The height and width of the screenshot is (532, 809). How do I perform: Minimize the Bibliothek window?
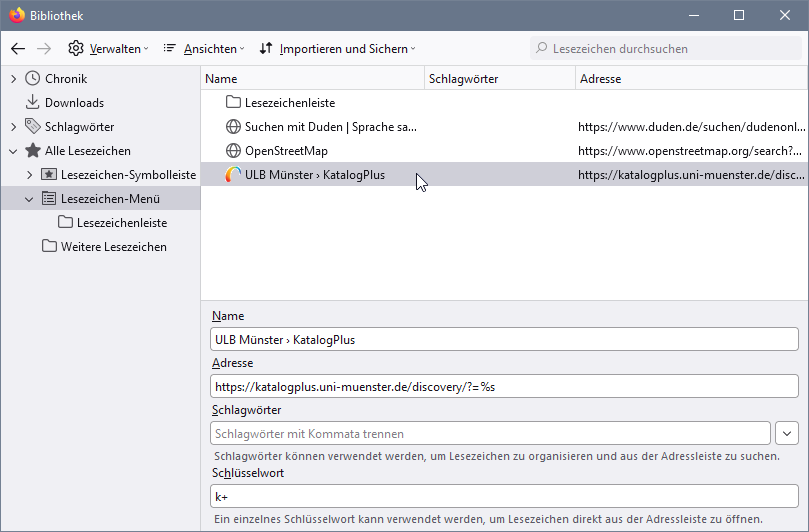(x=694, y=15)
